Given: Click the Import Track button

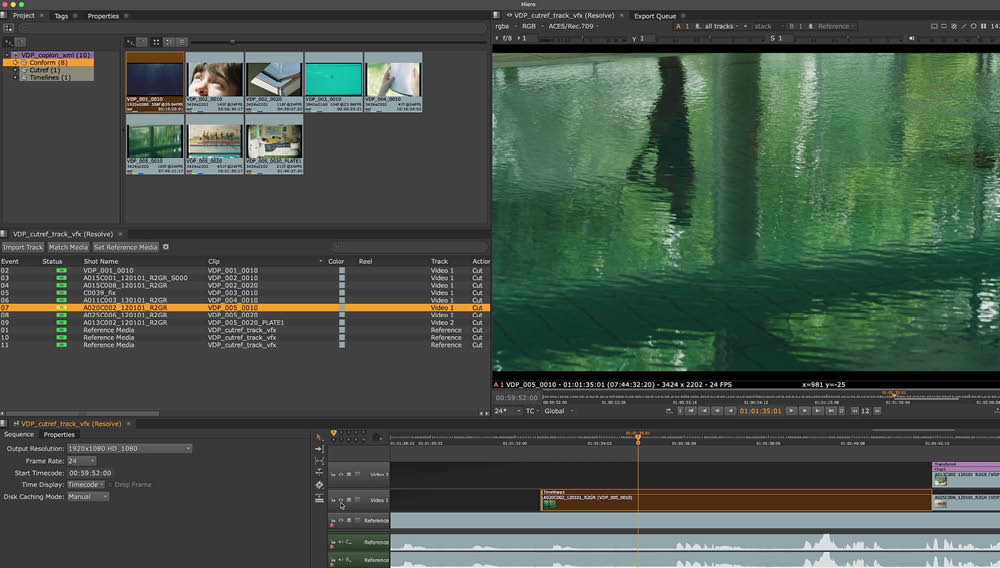Looking at the screenshot, I should coord(23,247).
